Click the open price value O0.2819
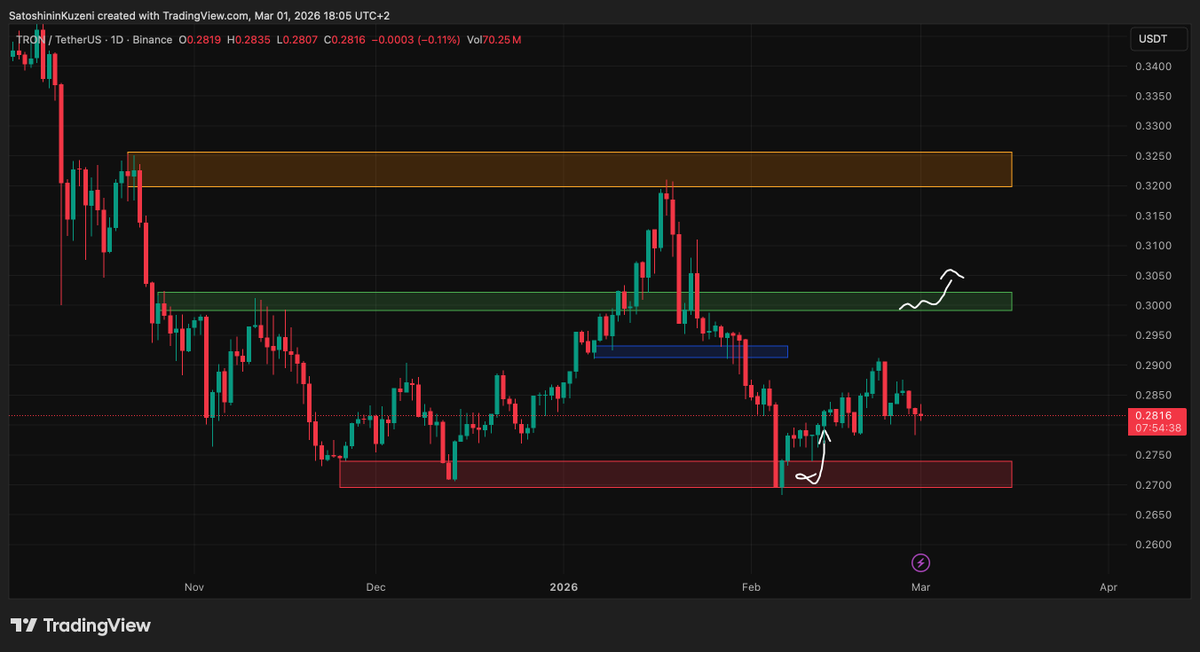This screenshot has height=652, width=1200. [201, 40]
